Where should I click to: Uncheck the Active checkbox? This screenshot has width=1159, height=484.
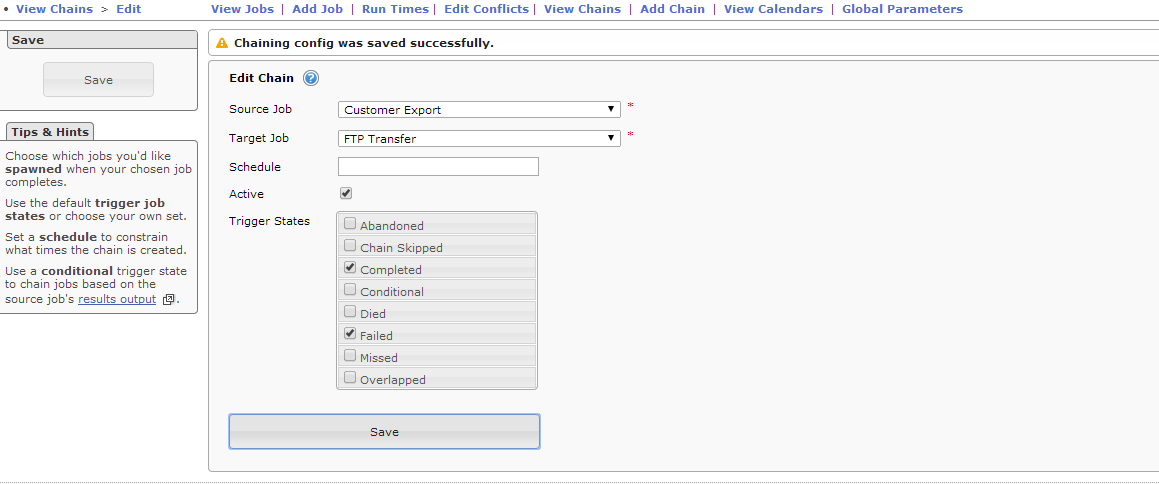(x=346, y=194)
